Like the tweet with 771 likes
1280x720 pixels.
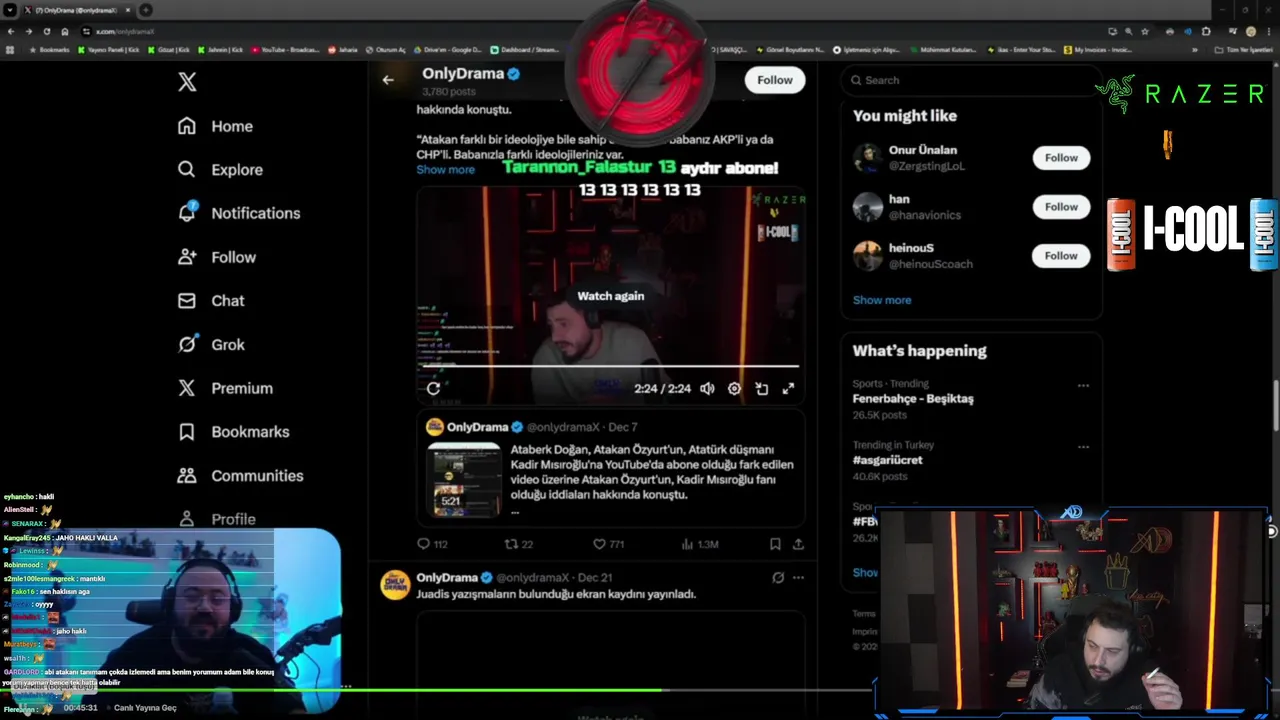tap(608, 544)
